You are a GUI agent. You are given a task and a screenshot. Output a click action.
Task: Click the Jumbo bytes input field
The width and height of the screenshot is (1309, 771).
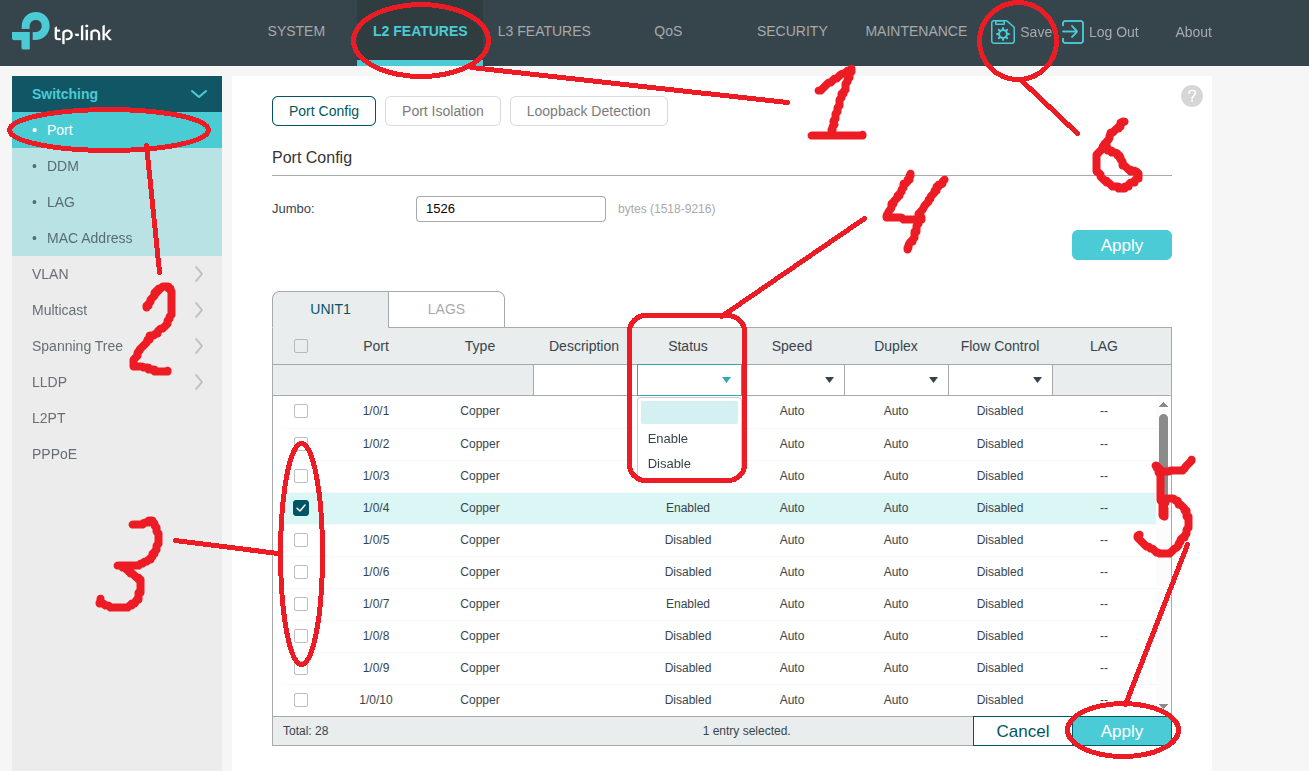click(x=510, y=209)
